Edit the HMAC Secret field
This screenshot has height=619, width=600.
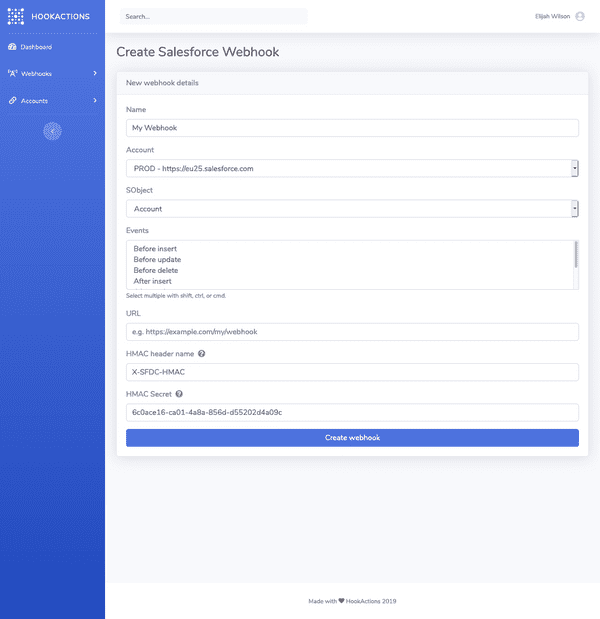pyautogui.click(x=352, y=413)
